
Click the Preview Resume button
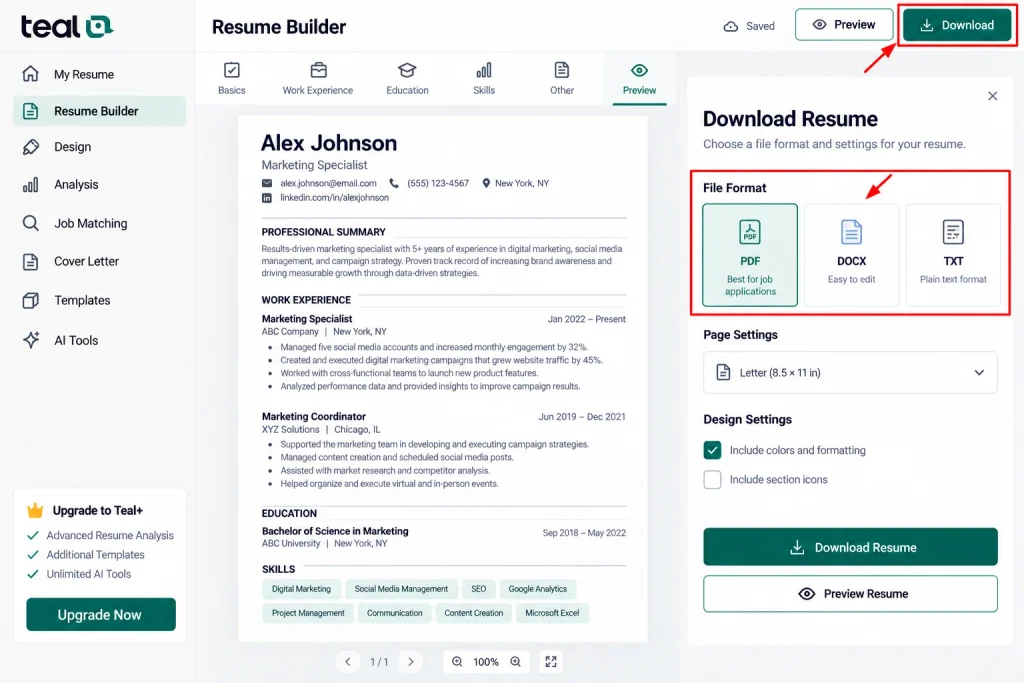pyautogui.click(x=850, y=594)
